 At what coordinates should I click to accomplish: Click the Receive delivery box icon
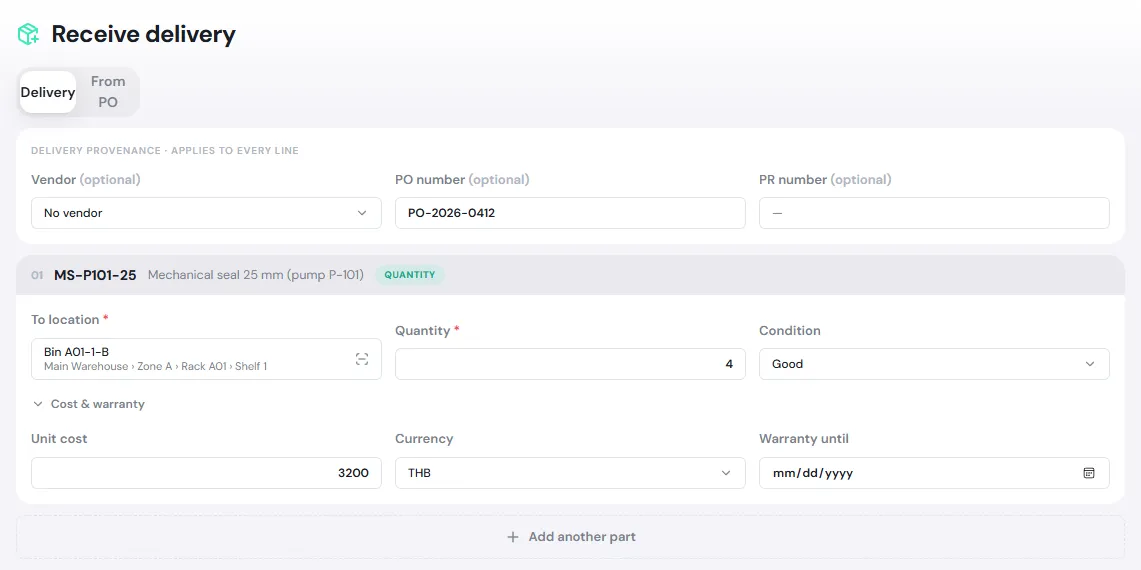[29, 34]
